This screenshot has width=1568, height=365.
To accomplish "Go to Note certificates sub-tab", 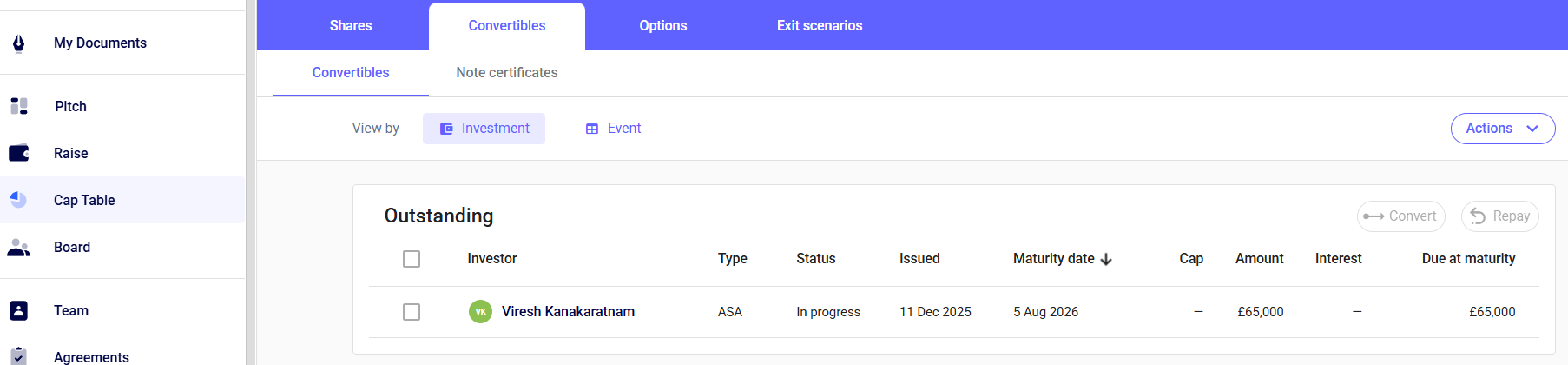I will (507, 73).
